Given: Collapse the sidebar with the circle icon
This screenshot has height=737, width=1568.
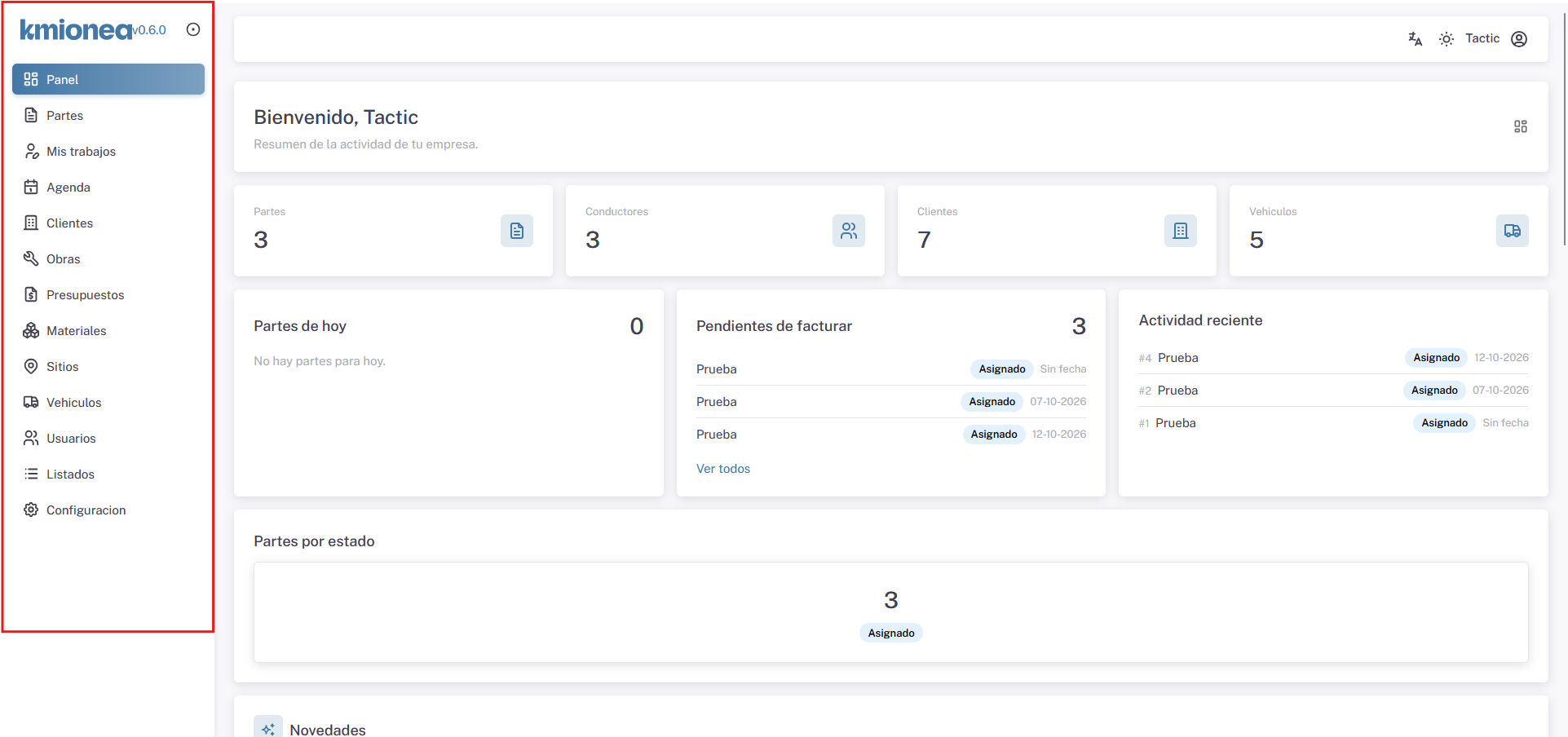Looking at the screenshot, I should (193, 29).
